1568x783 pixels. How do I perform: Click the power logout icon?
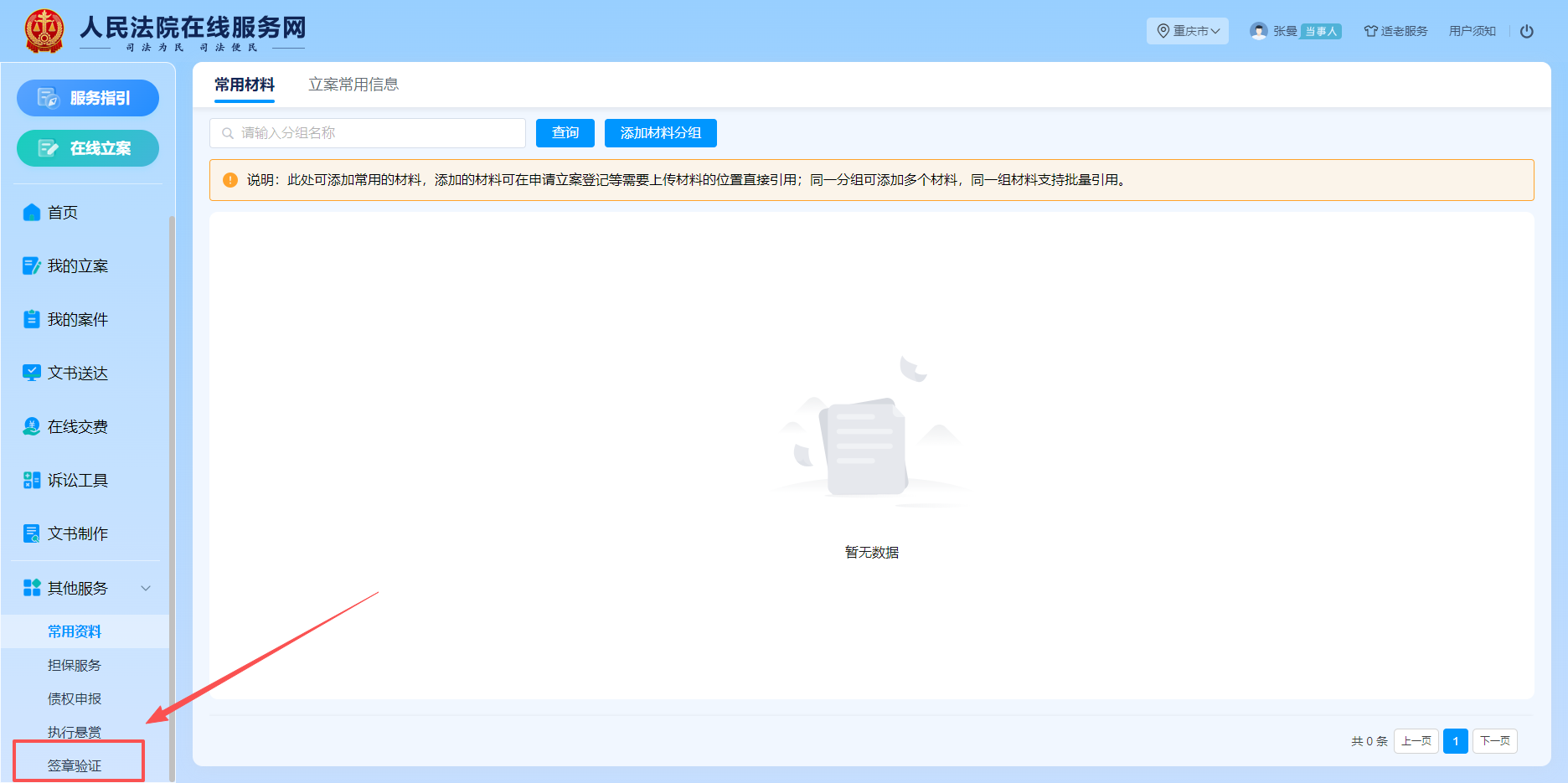tap(1526, 31)
